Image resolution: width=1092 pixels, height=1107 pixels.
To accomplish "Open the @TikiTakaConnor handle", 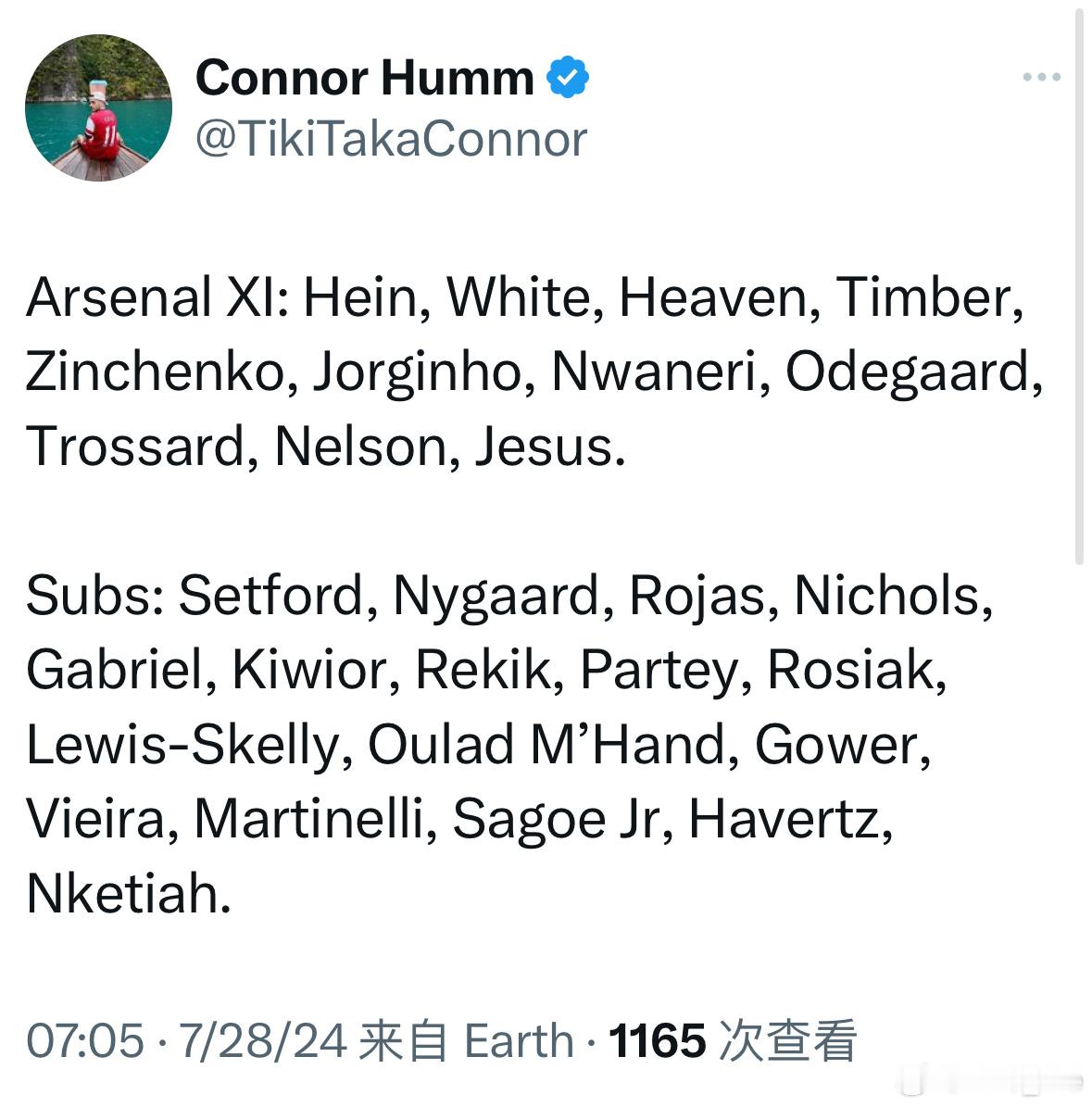I will [391, 139].
